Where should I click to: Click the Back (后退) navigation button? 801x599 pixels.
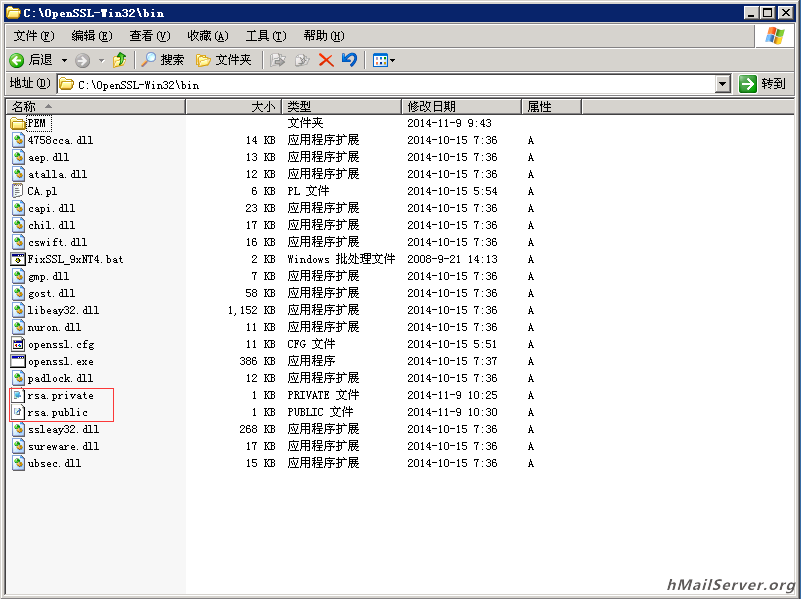(30, 60)
